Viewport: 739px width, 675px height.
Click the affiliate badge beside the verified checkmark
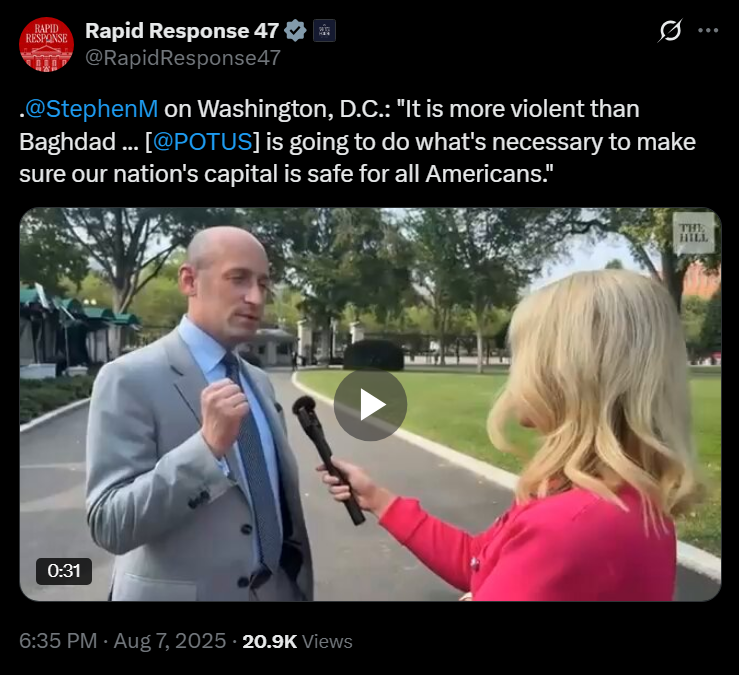coord(324,31)
